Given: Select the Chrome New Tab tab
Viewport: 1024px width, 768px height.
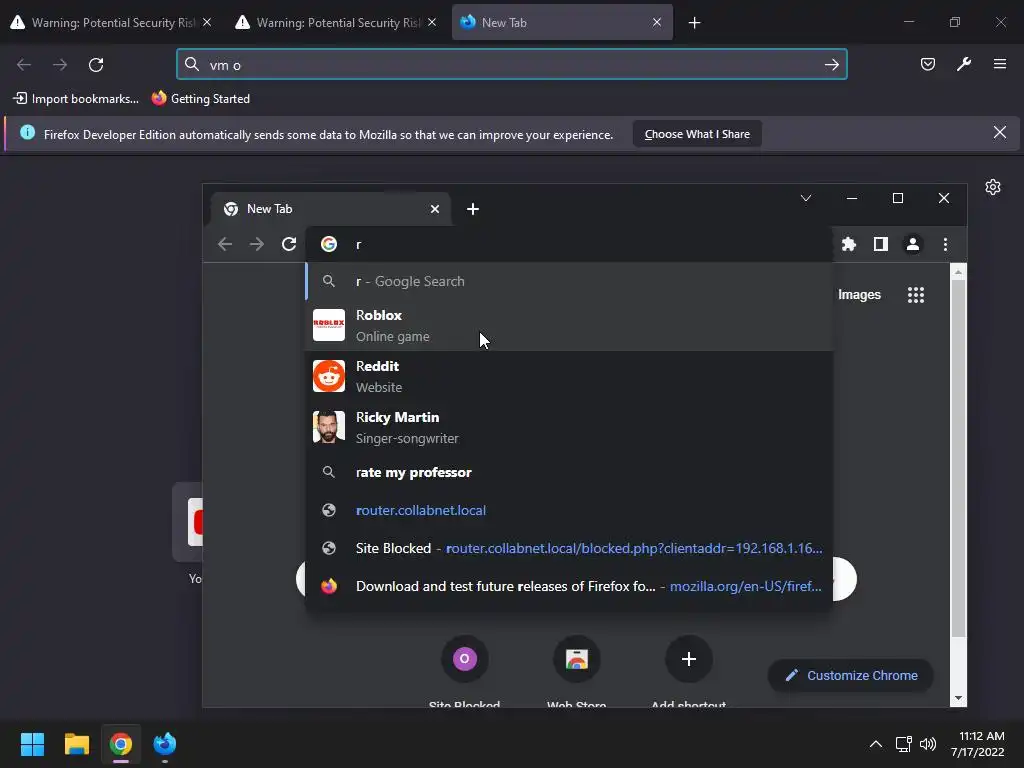Looking at the screenshot, I should tap(330, 209).
